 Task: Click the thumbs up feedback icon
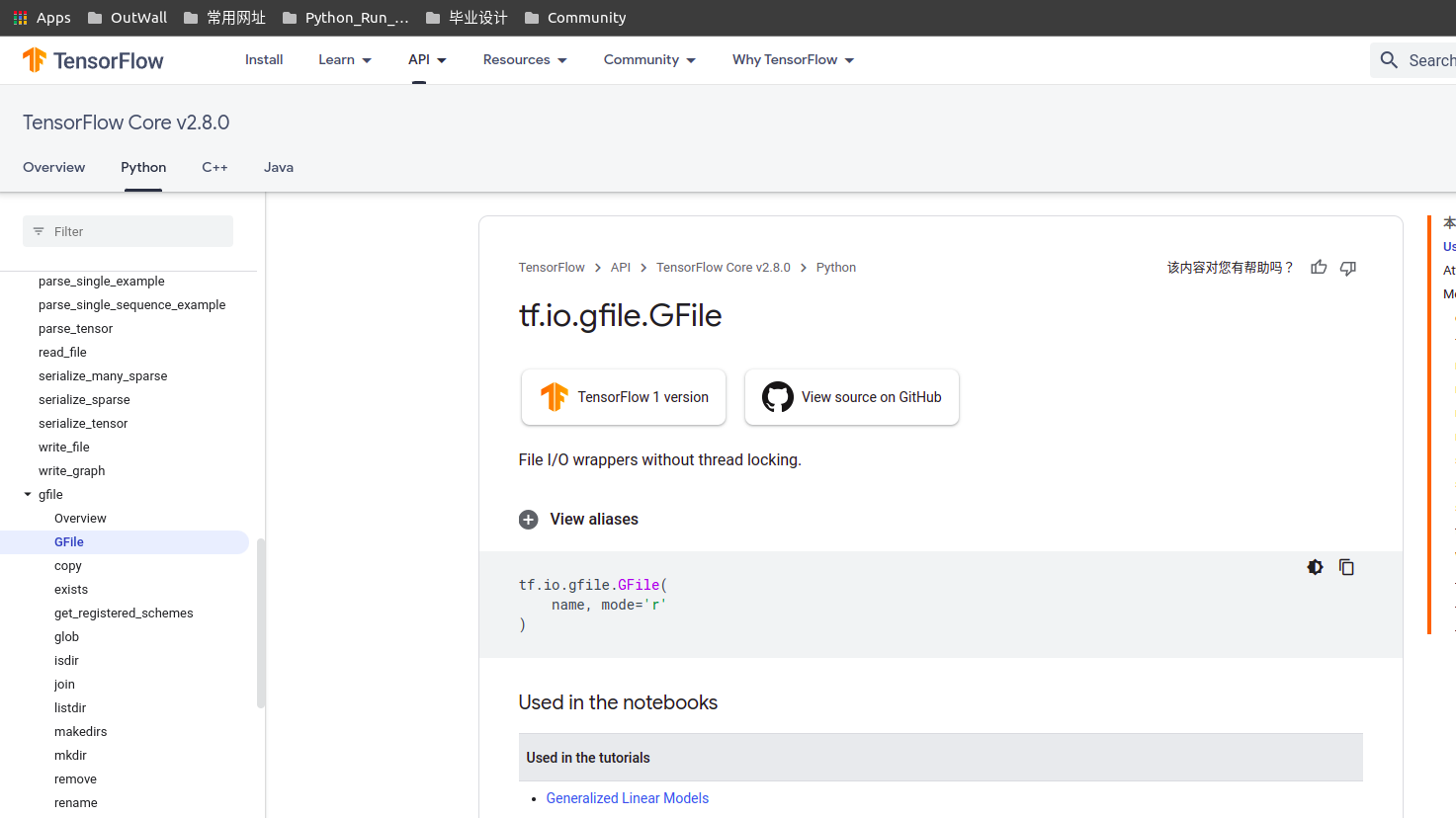1319,268
